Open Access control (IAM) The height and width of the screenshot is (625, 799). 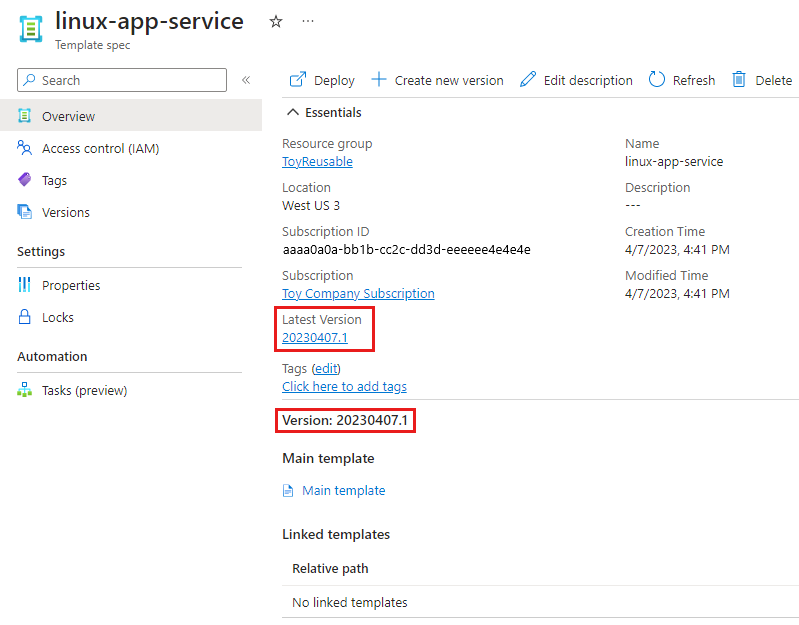(100, 148)
